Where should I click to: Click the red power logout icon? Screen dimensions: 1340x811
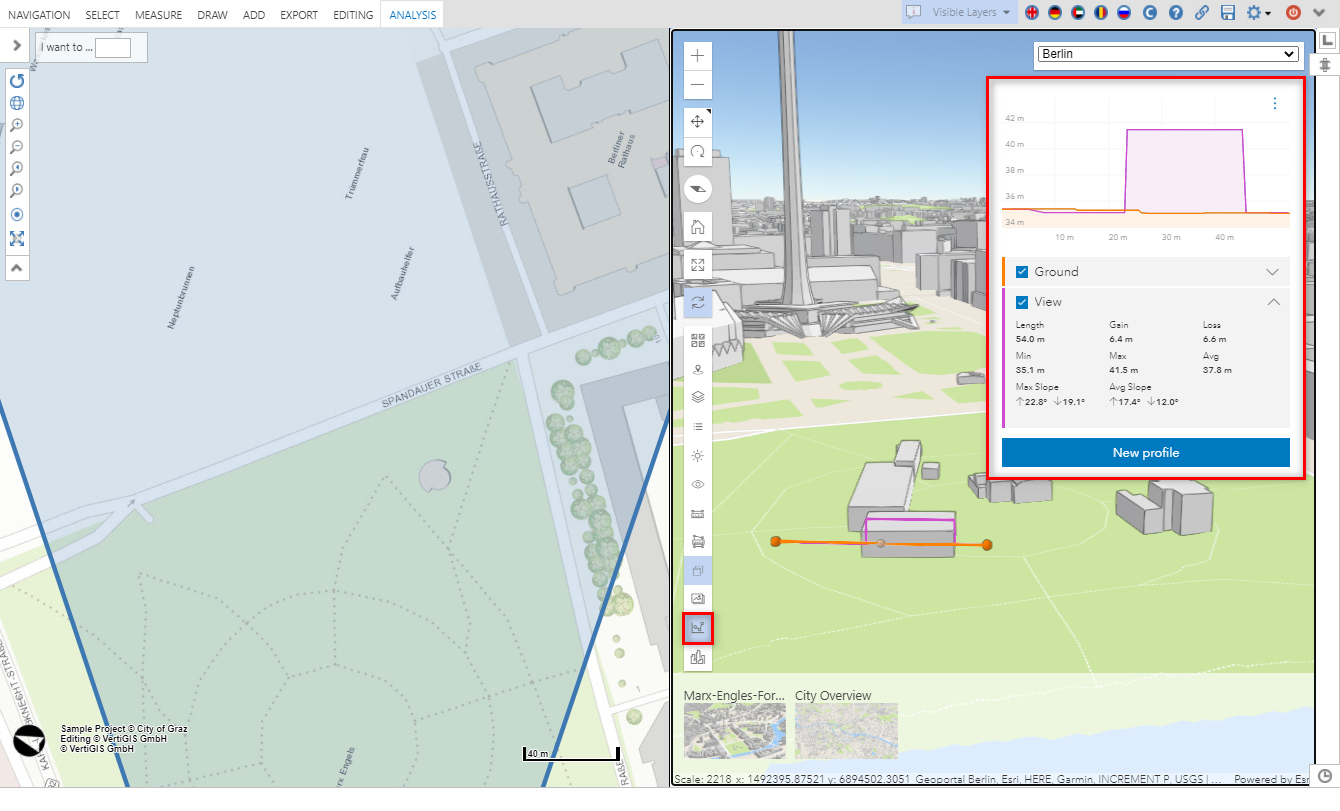click(1293, 13)
